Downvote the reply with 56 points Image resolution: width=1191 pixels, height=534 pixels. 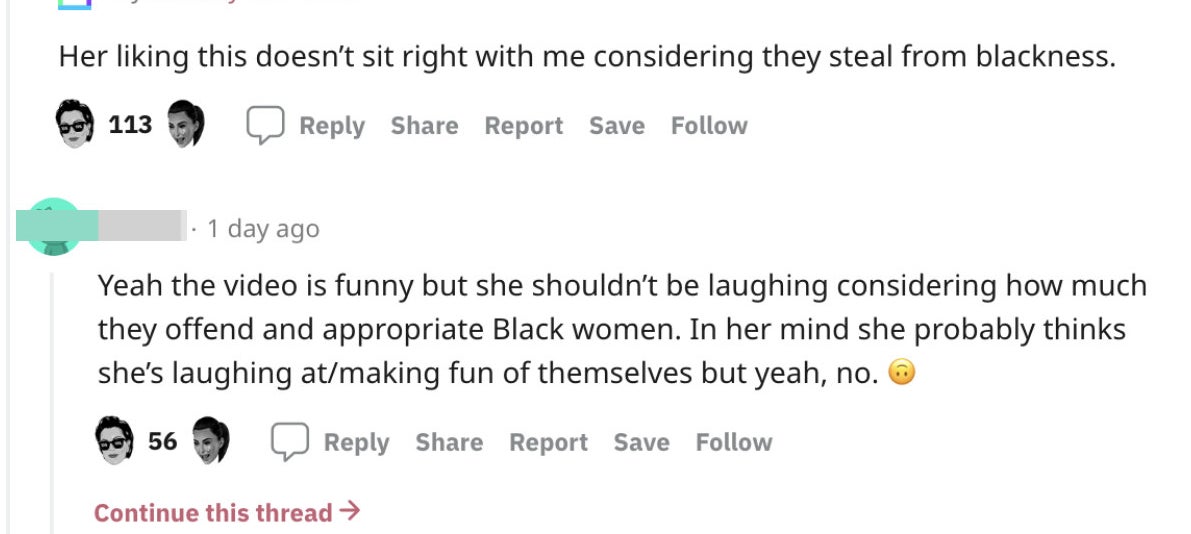click(x=210, y=441)
